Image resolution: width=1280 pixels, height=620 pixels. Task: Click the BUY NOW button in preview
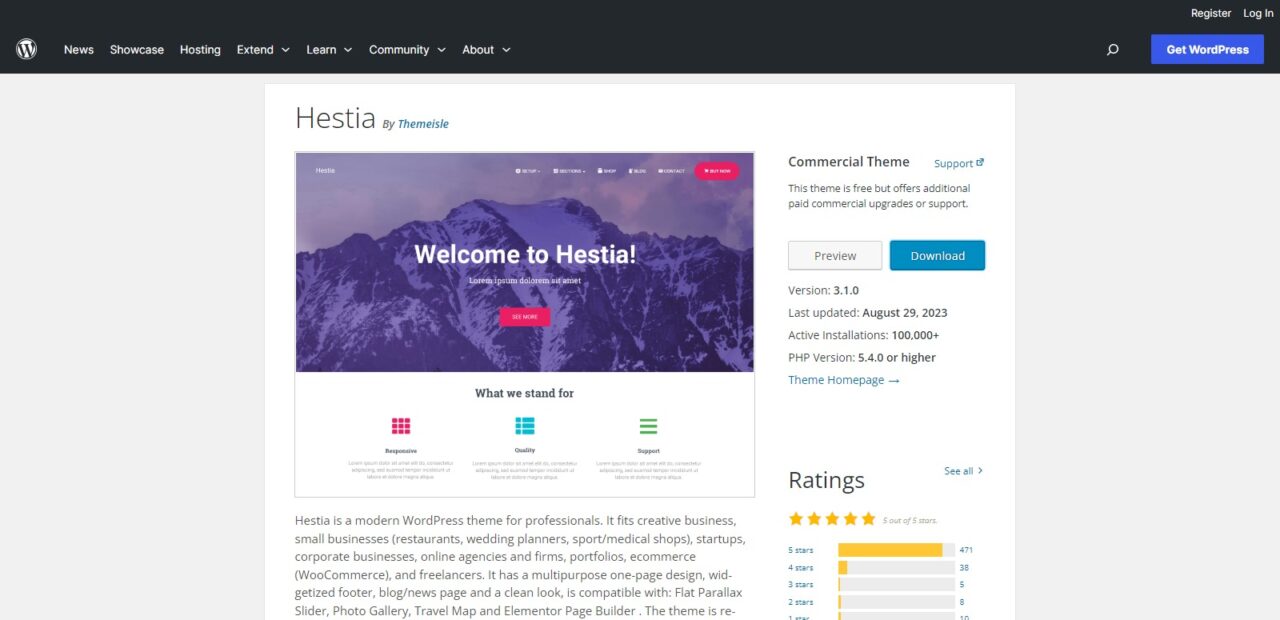(717, 171)
